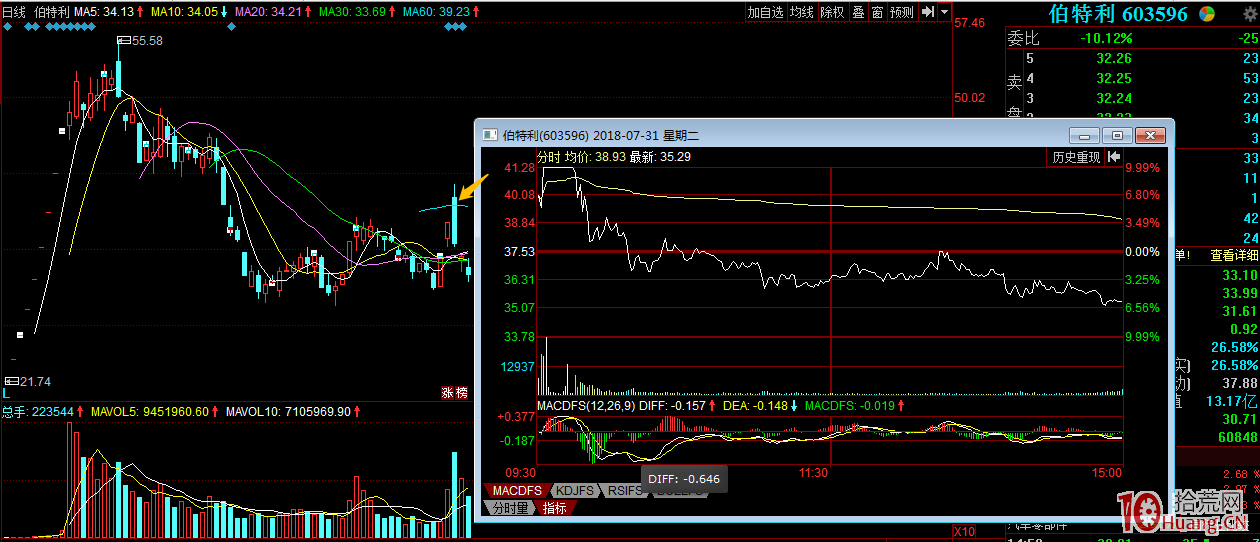Click the 伯特利 window icon in popup title bar
The height and width of the screenshot is (542, 1260).
pyautogui.click(x=490, y=134)
